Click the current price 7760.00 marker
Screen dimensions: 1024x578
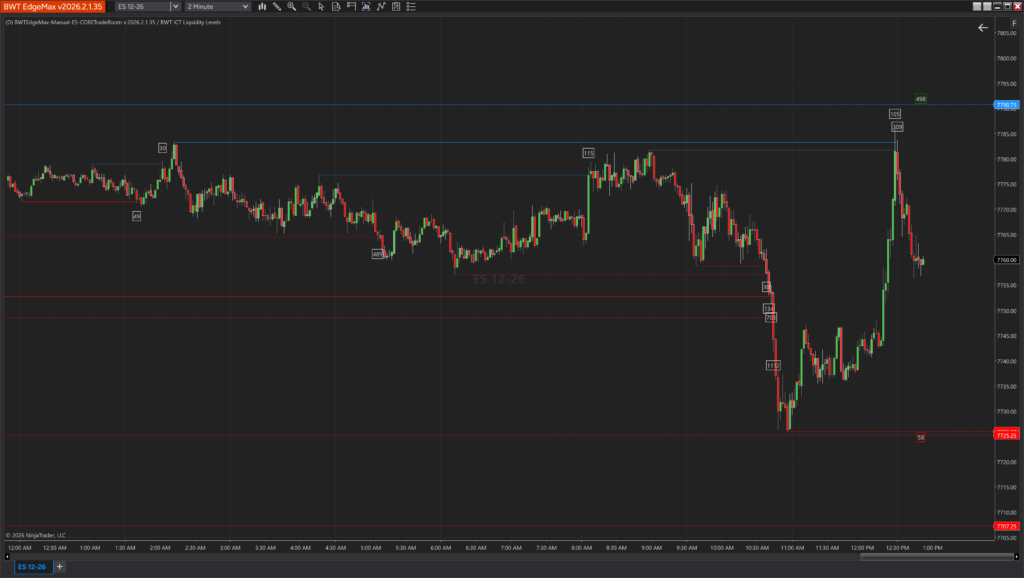pyautogui.click(x=1006, y=260)
